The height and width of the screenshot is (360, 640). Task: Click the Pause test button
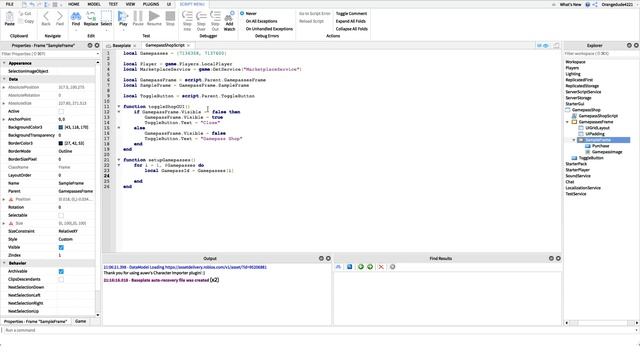click(x=138, y=18)
